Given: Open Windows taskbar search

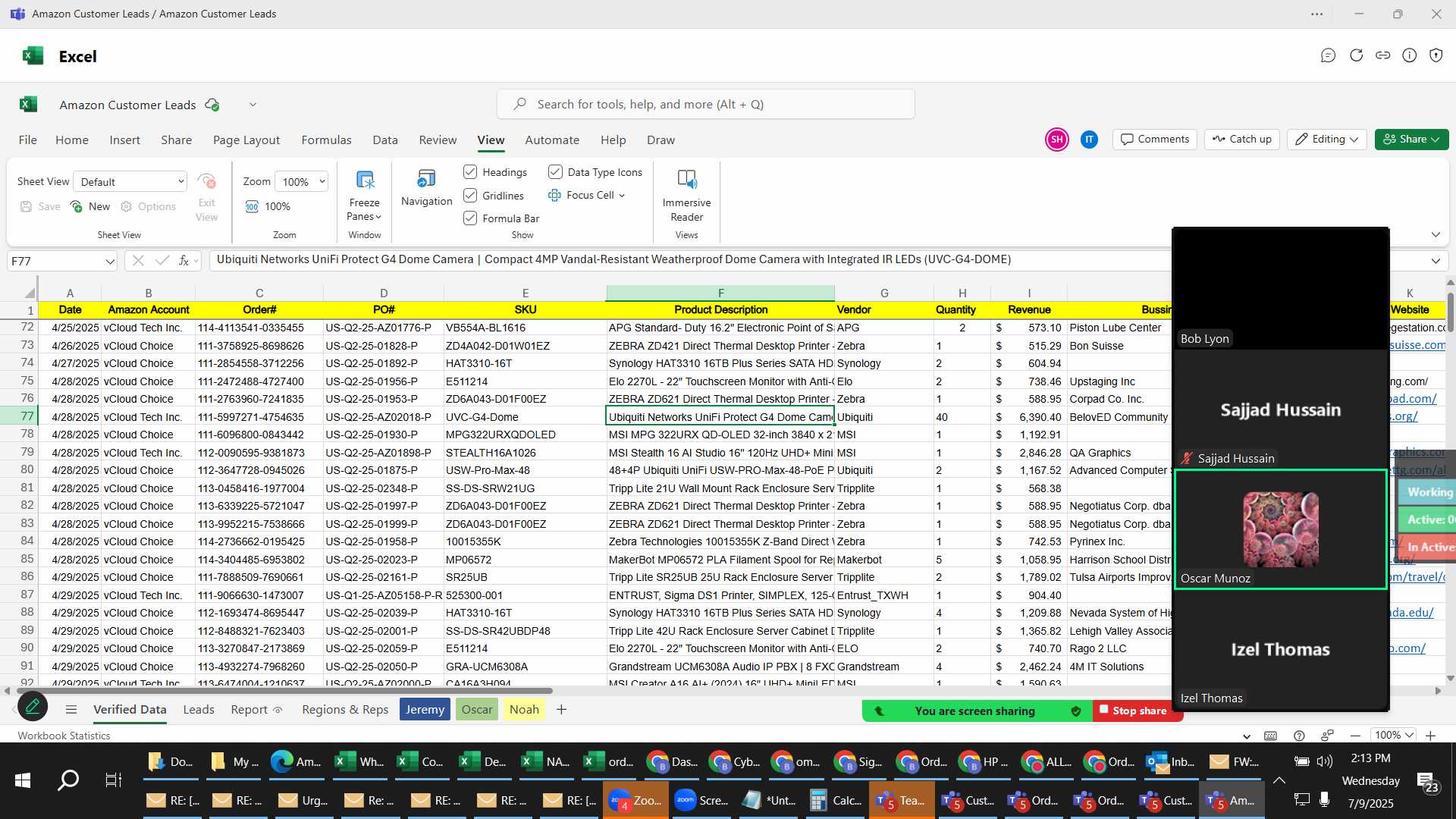Looking at the screenshot, I should click(68, 780).
